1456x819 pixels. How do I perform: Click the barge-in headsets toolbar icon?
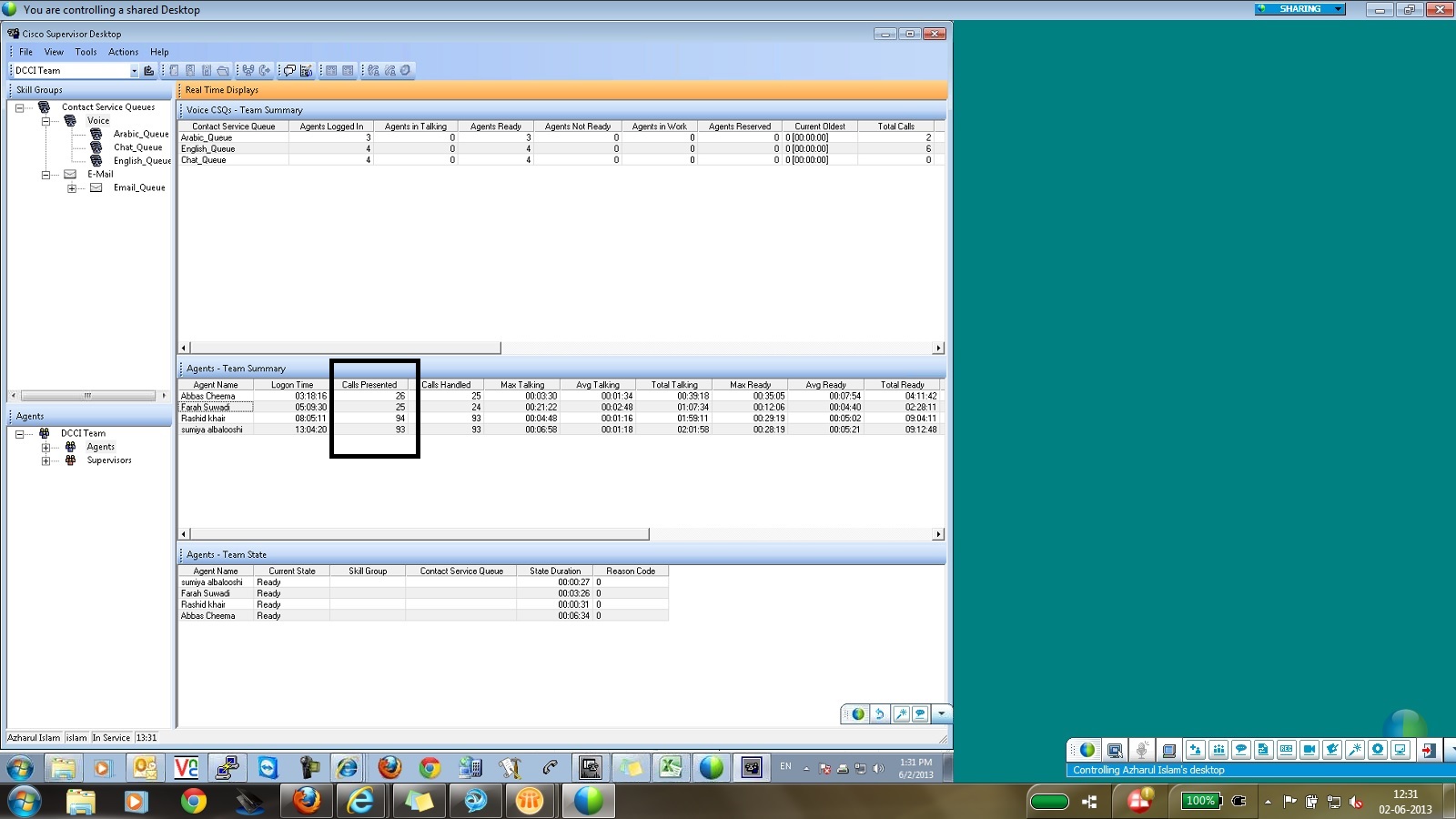[x=248, y=70]
